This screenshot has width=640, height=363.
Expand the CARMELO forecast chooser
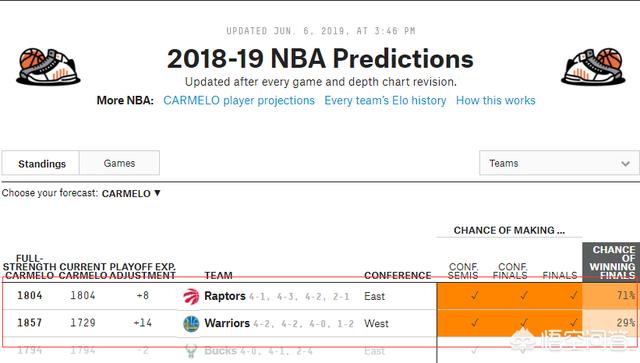pyautogui.click(x=131, y=193)
